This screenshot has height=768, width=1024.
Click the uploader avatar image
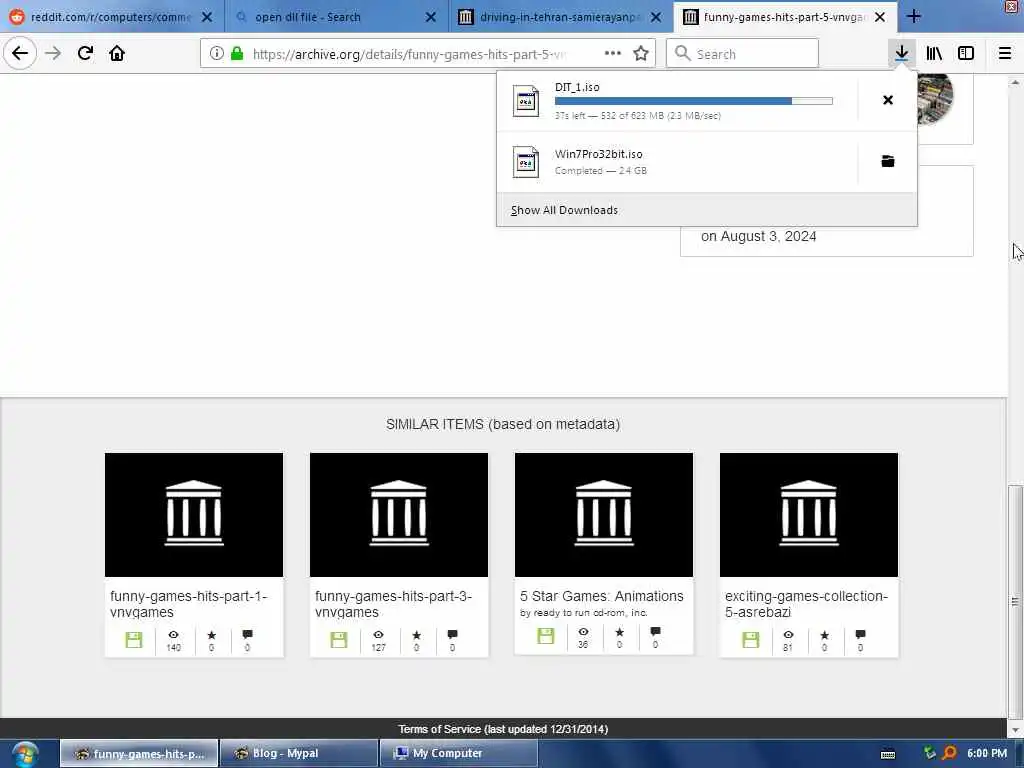pyautogui.click(x=935, y=98)
